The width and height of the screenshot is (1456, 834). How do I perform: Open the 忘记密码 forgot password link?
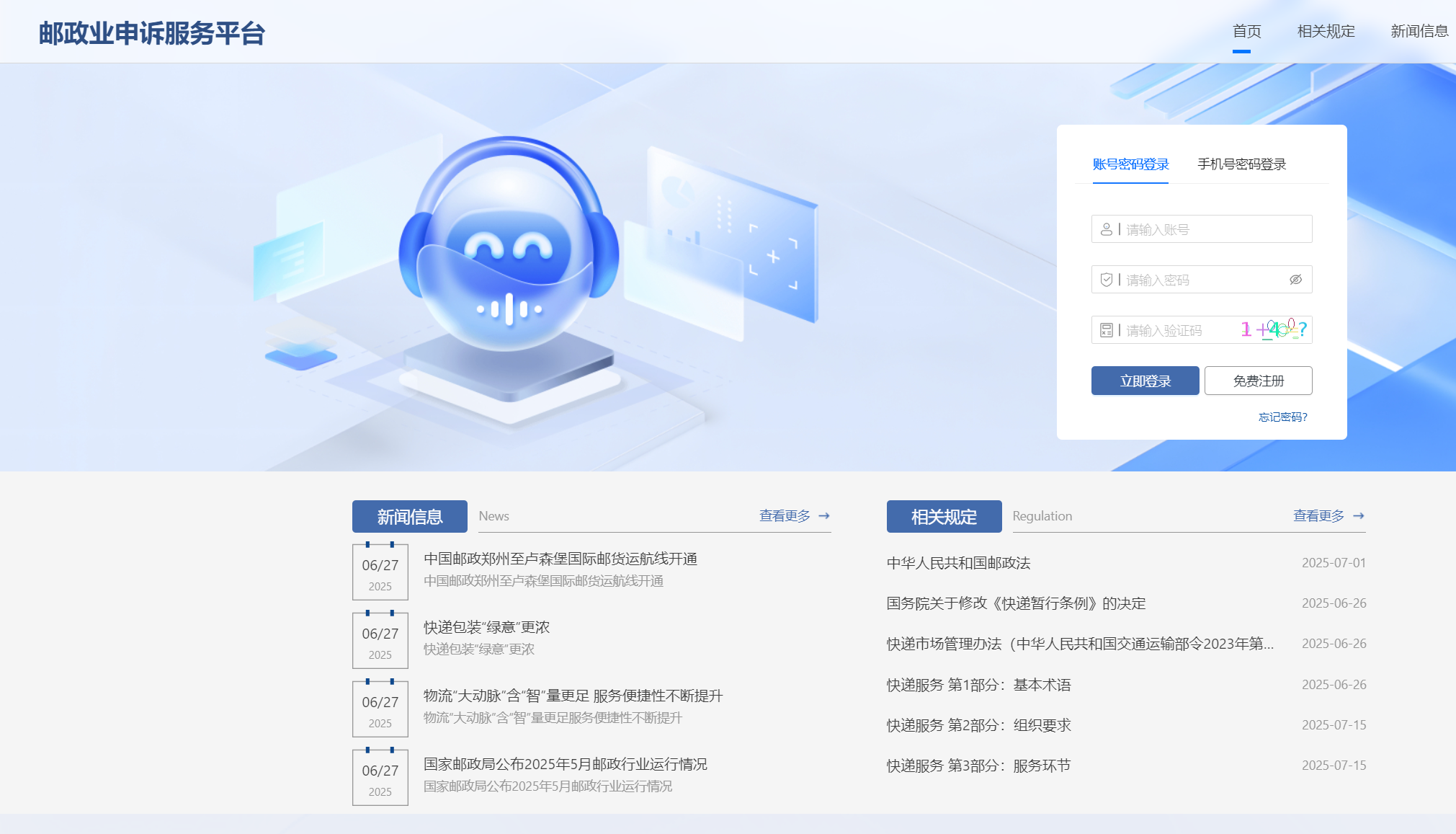tap(1282, 417)
